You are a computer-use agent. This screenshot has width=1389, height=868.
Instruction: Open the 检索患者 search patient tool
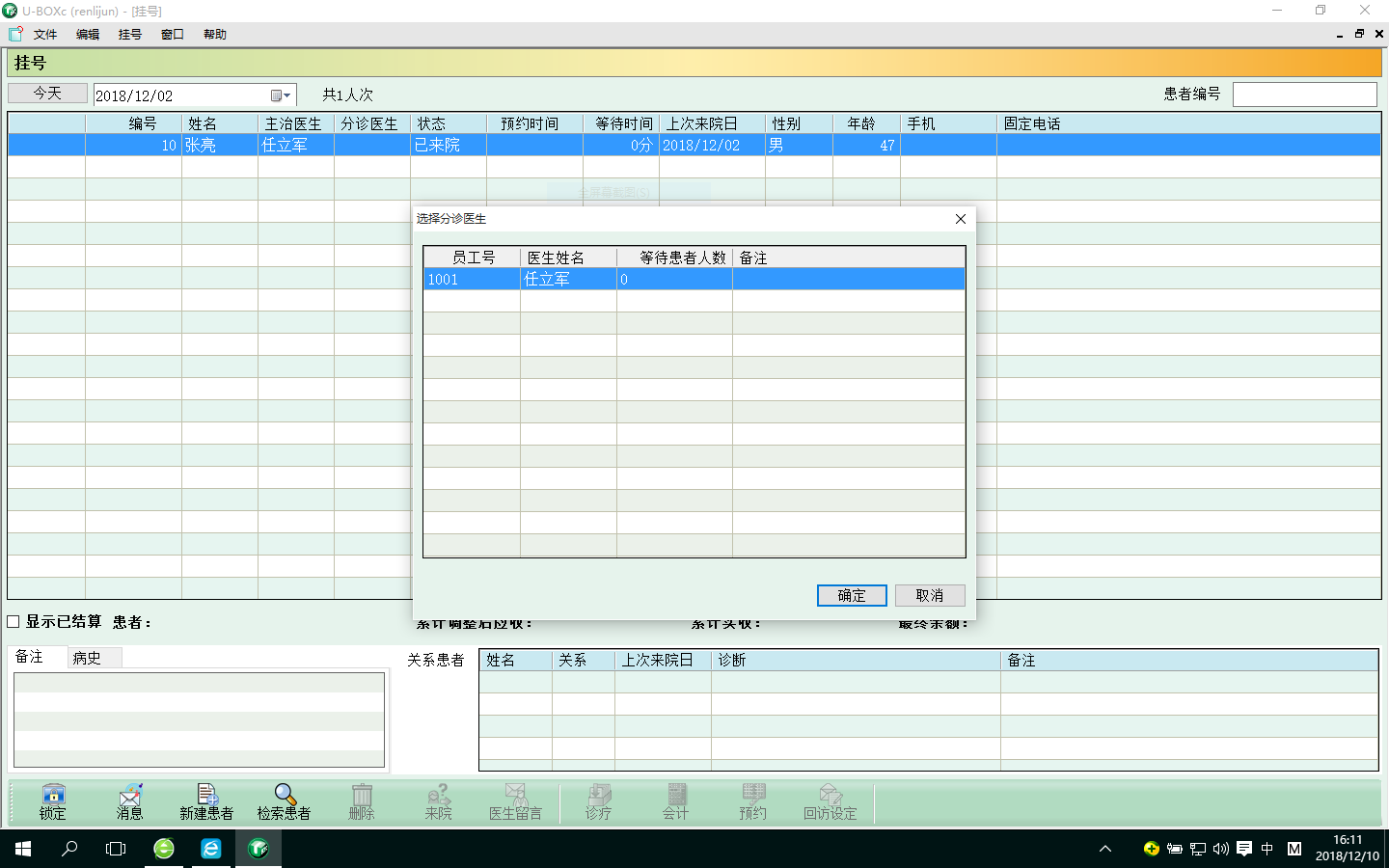pos(284,801)
